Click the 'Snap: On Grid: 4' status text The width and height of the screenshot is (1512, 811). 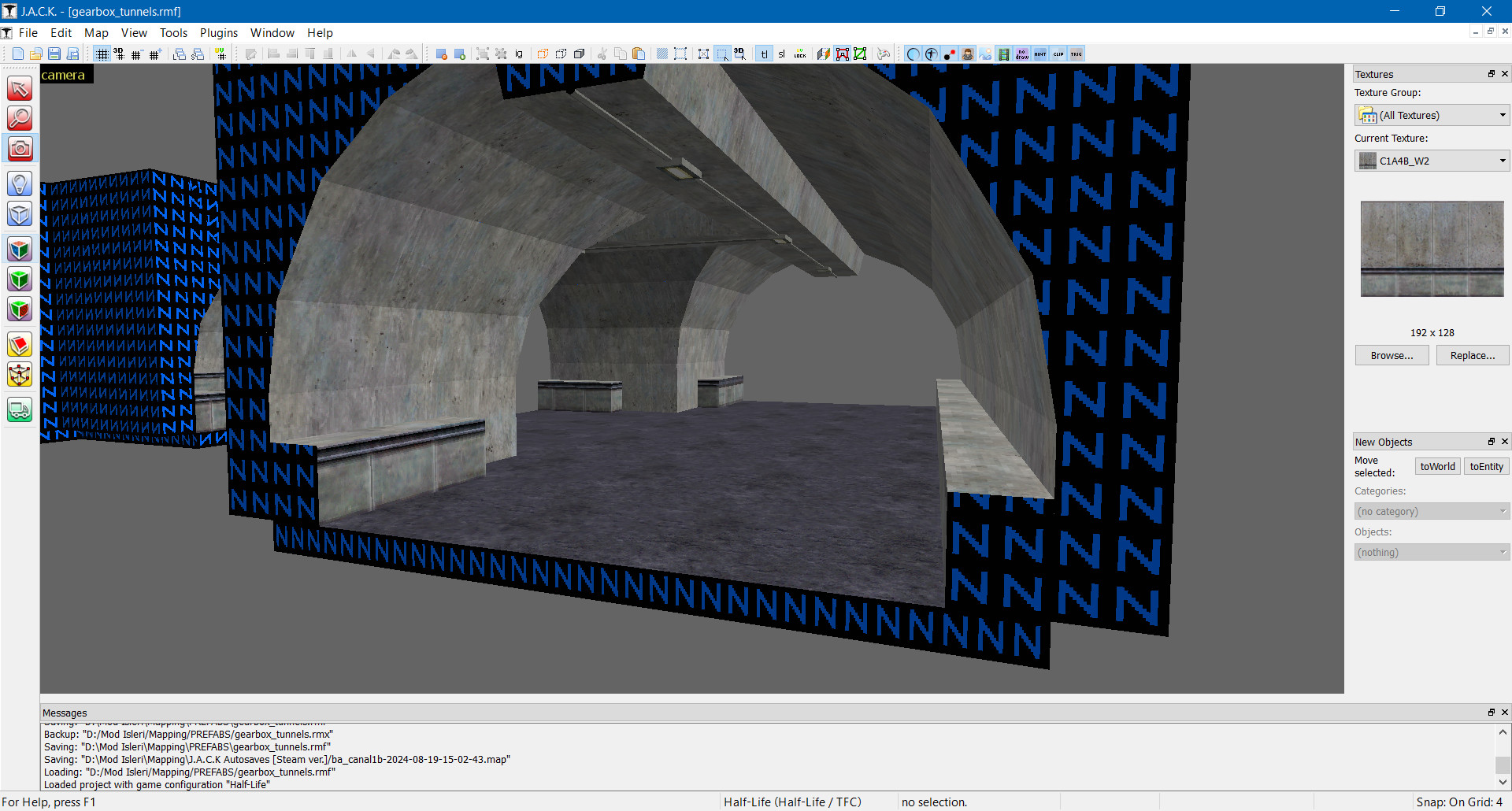[1459, 802]
